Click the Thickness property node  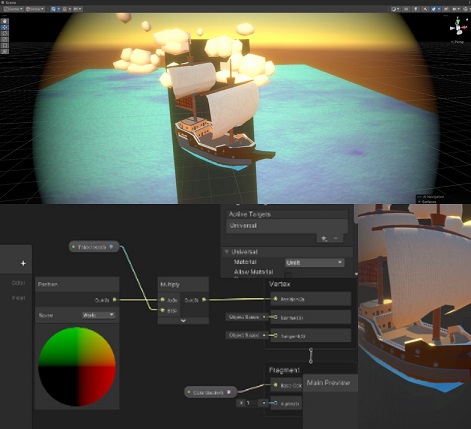pyautogui.click(x=94, y=247)
